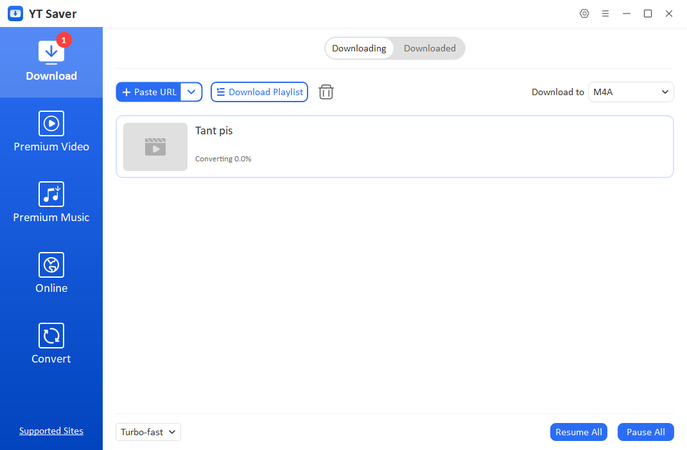Click the YT Saver app logo
This screenshot has width=687, height=450.
15,14
